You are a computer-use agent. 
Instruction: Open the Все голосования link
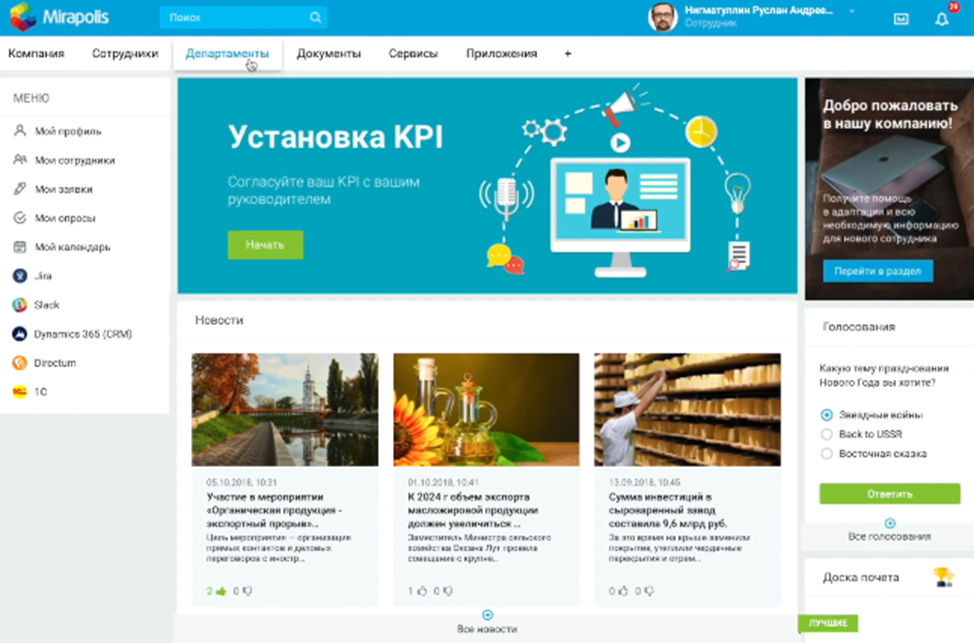pyautogui.click(x=890, y=536)
